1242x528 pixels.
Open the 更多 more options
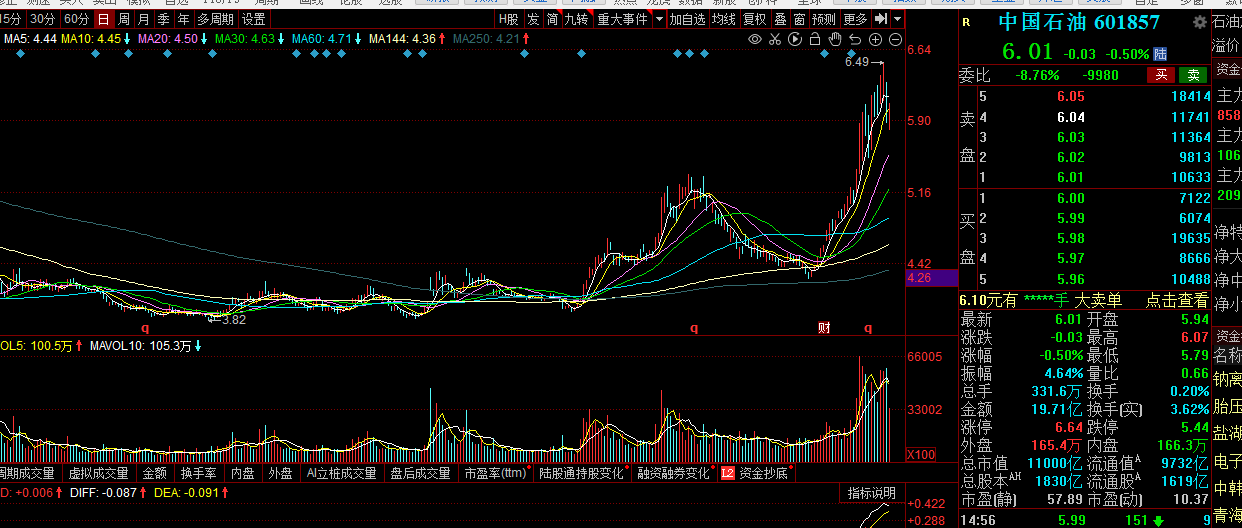click(855, 19)
